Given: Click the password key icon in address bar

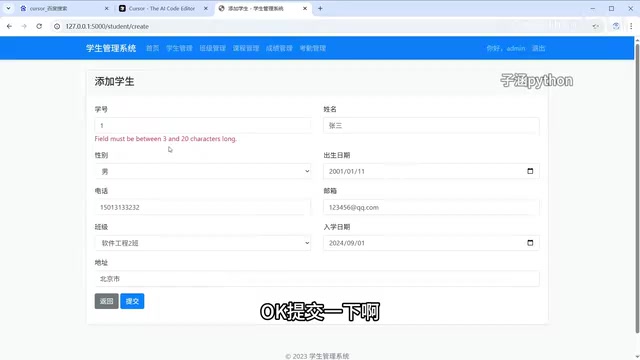Looking at the screenshot, I should point(596,26).
